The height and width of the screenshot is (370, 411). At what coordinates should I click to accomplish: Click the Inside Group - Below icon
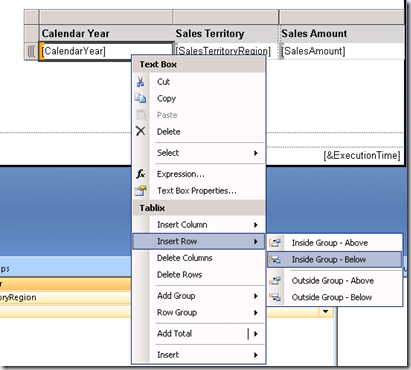tap(275, 259)
